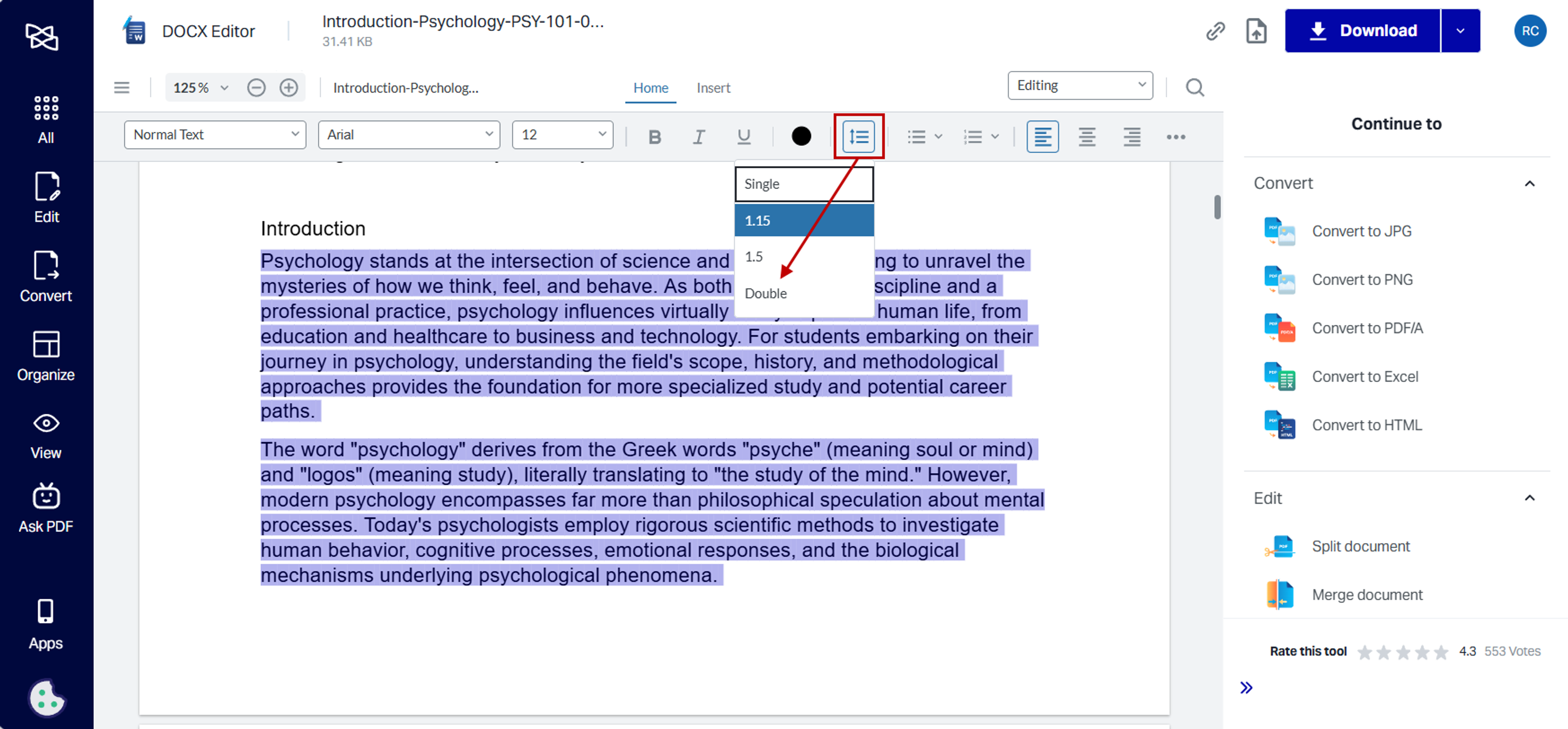1568x729 pixels.
Task: Zoom out with the minus button
Action: (256, 88)
